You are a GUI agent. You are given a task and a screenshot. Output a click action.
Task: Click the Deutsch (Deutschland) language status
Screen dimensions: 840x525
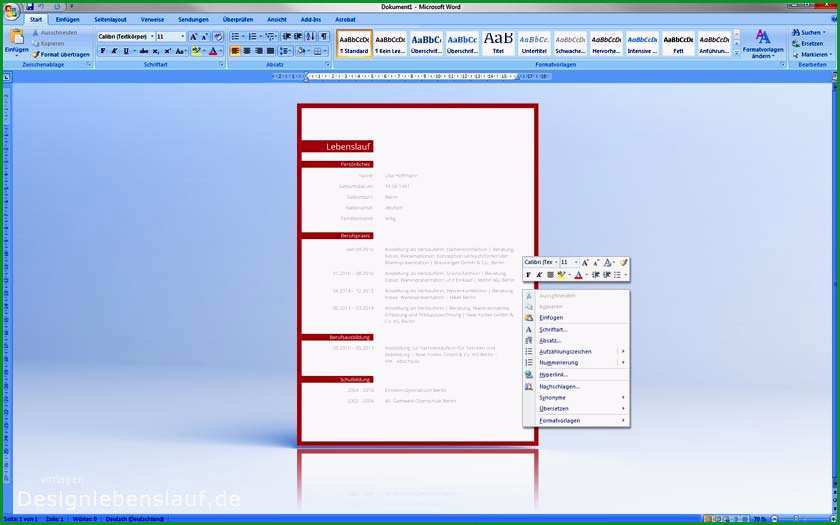coord(134,519)
